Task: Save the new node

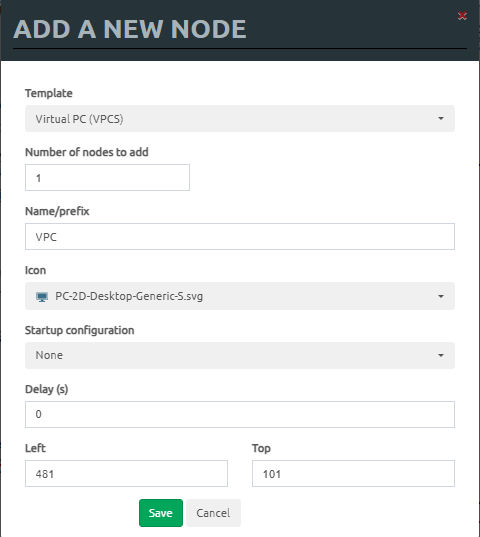Action: click(161, 513)
